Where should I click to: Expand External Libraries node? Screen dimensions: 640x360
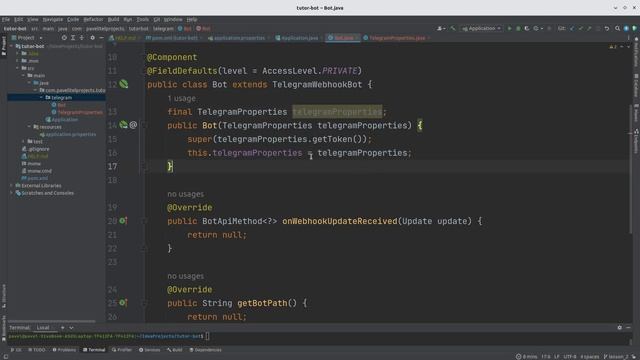pos(11,186)
